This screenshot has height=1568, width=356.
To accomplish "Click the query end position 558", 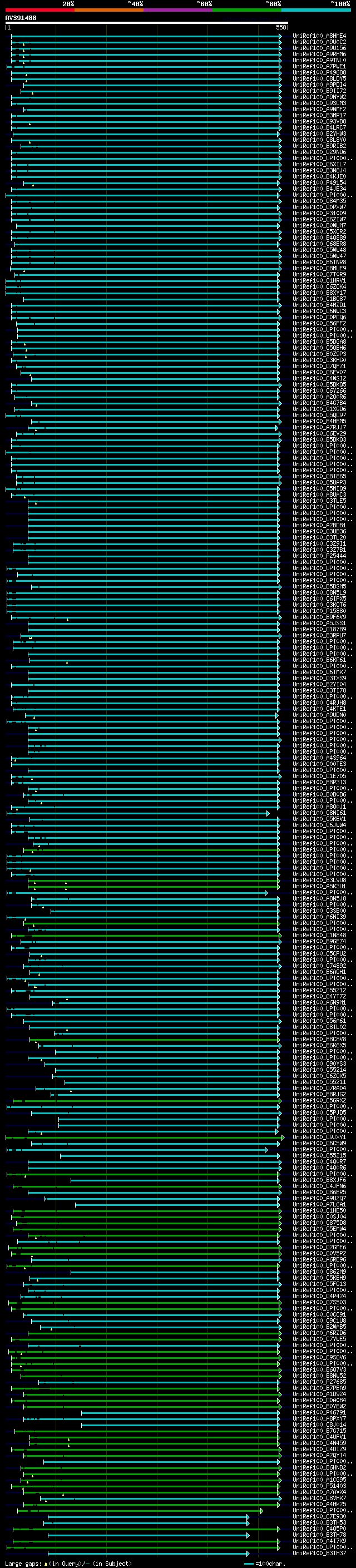I will (281, 27).
